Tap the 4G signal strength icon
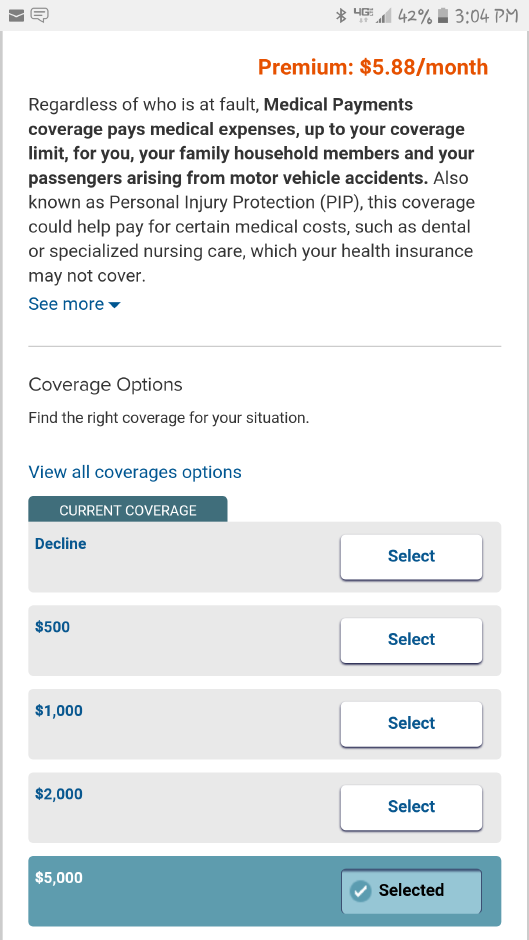 click(x=372, y=16)
